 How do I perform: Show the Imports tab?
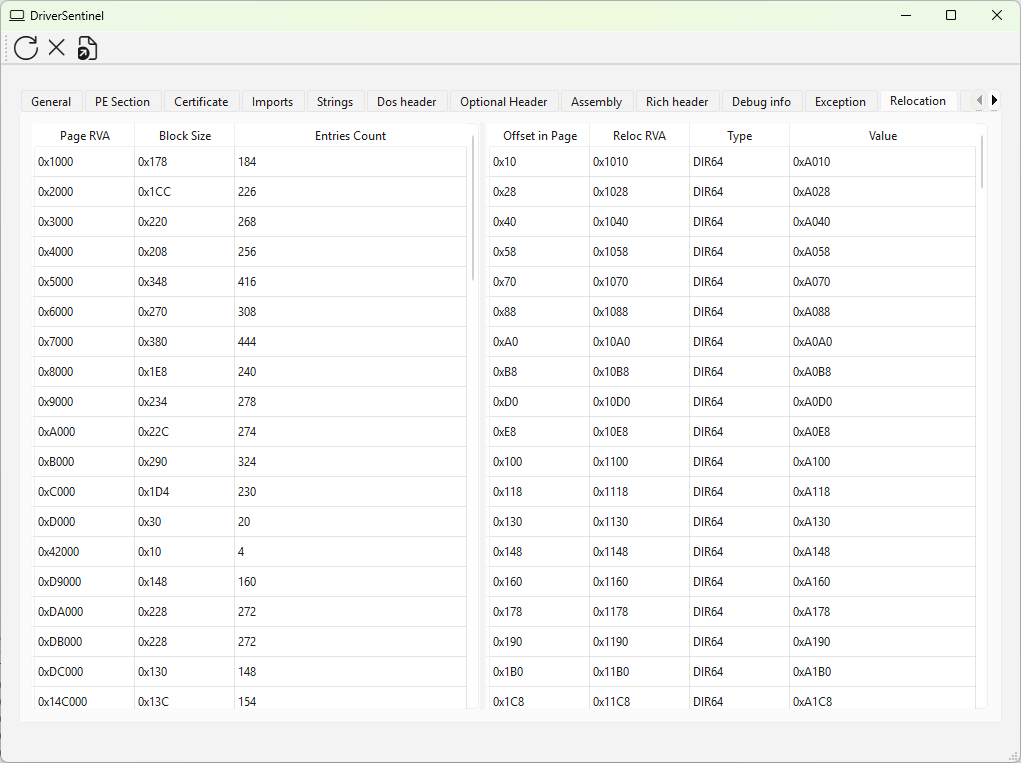[x=272, y=102]
